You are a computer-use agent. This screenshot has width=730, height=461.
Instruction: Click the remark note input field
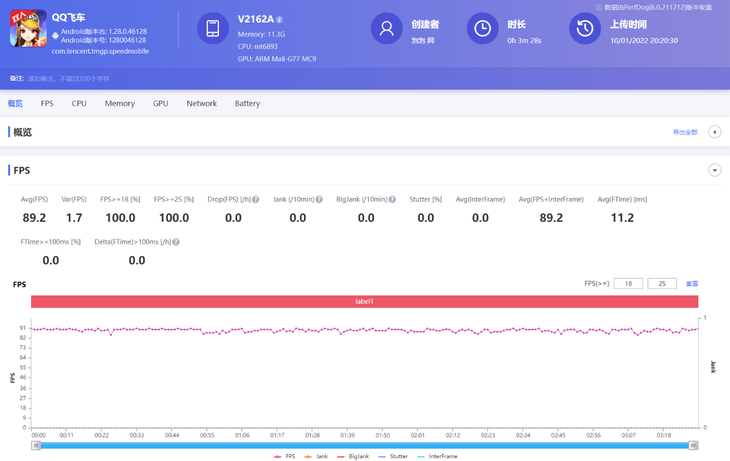(70, 78)
